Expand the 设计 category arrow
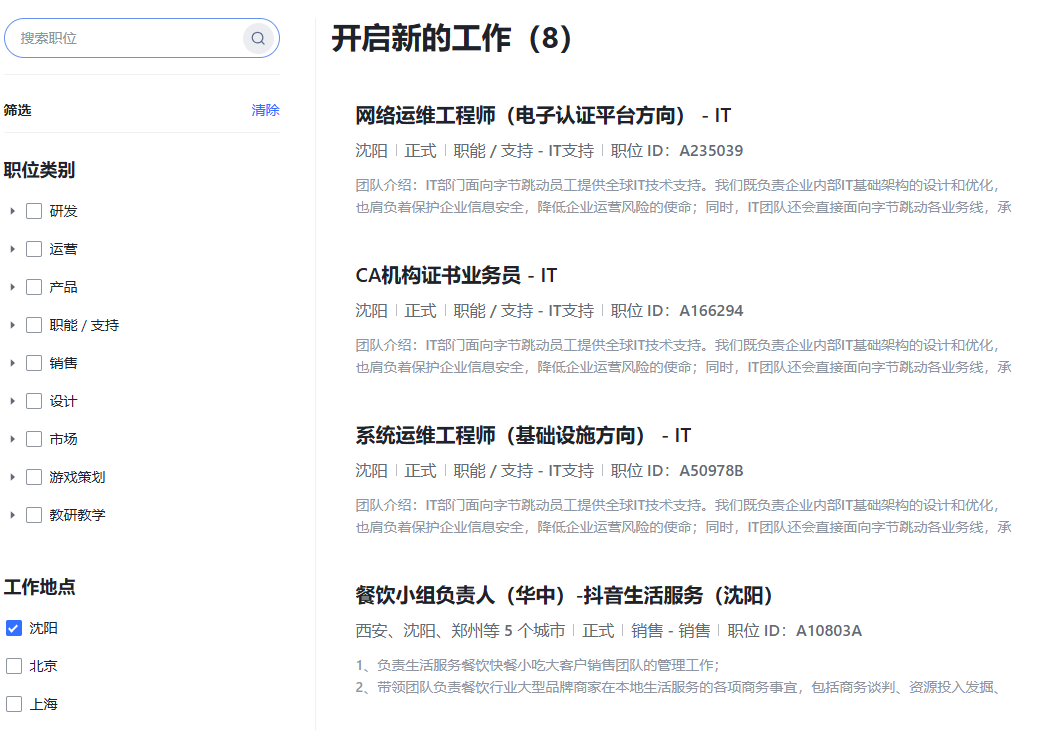This screenshot has width=1037, height=730. click(x=13, y=401)
